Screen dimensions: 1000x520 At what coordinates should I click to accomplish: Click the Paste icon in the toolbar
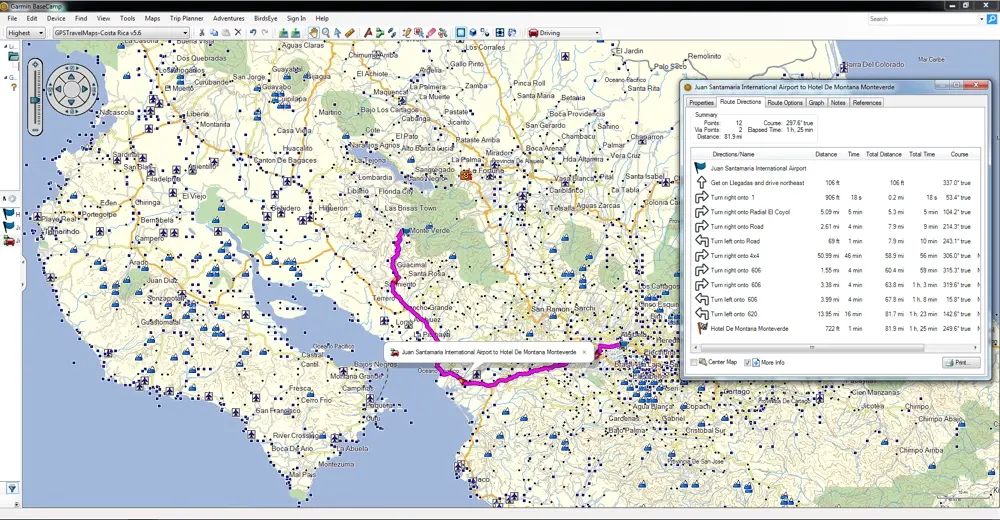pyautogui.click(x=226, y=33)
